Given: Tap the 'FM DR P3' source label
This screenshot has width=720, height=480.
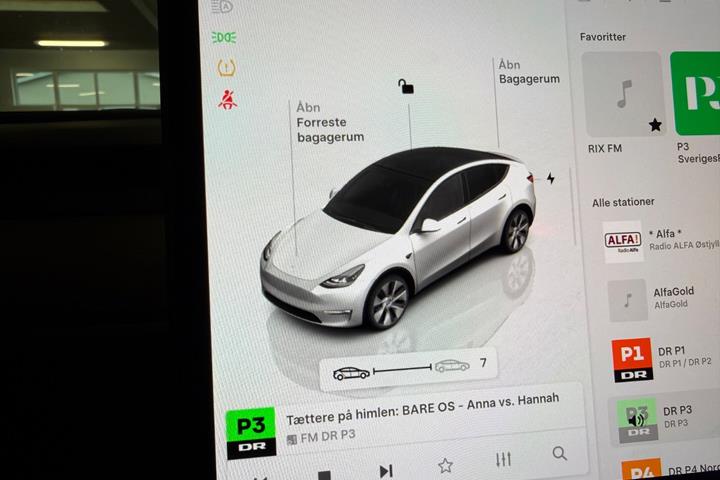Looking at the screenshot, I should (x=328, y=436).
